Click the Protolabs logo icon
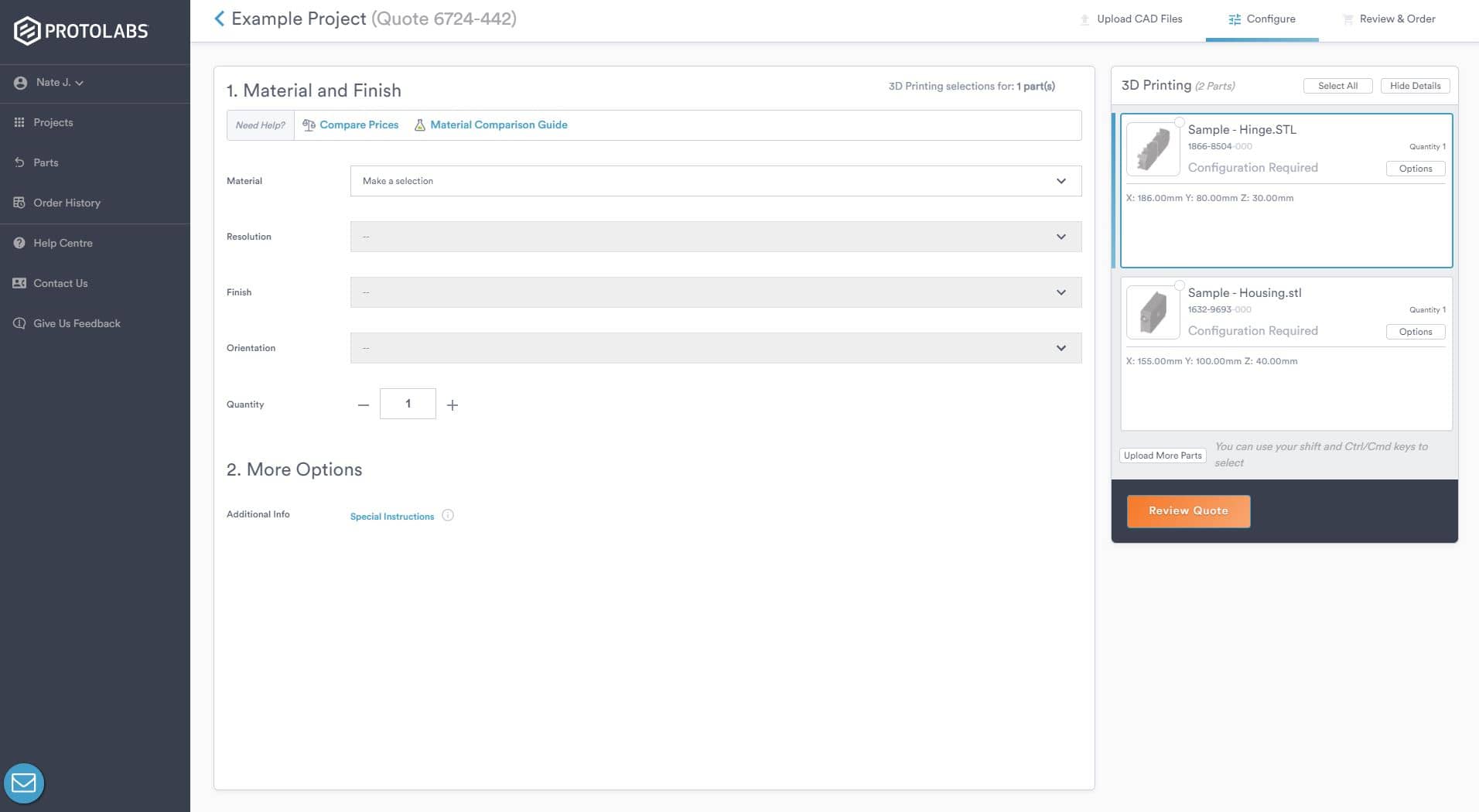Image resolution: width=1479 pixels, height=812 pixels. [x=27, y=31]
